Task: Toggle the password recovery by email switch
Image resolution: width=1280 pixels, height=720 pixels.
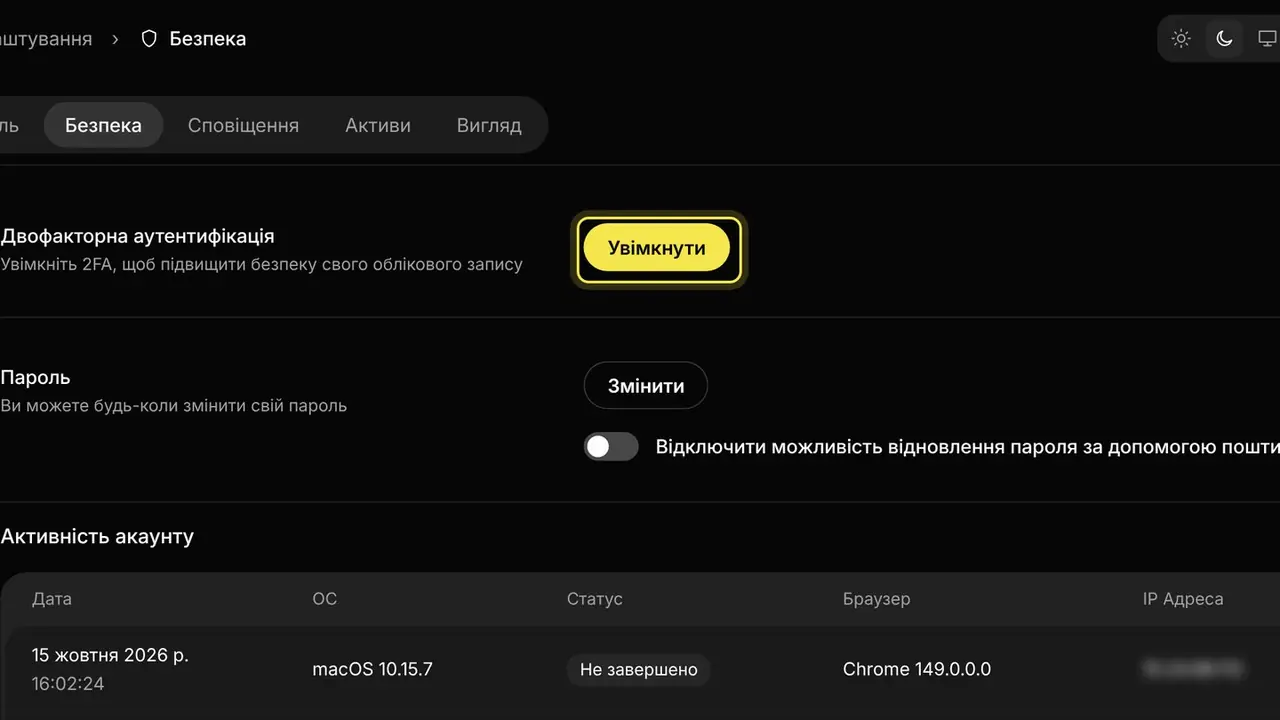Action: (611, 447)
